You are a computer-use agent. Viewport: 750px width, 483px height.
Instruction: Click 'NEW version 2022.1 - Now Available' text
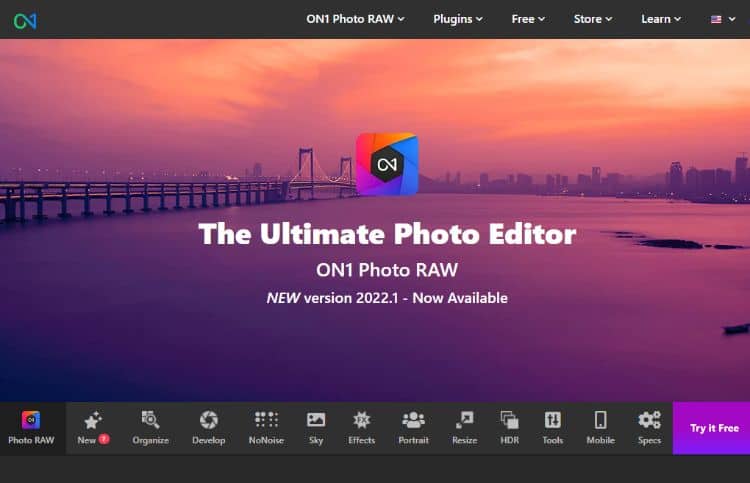(x=387, y=298)
